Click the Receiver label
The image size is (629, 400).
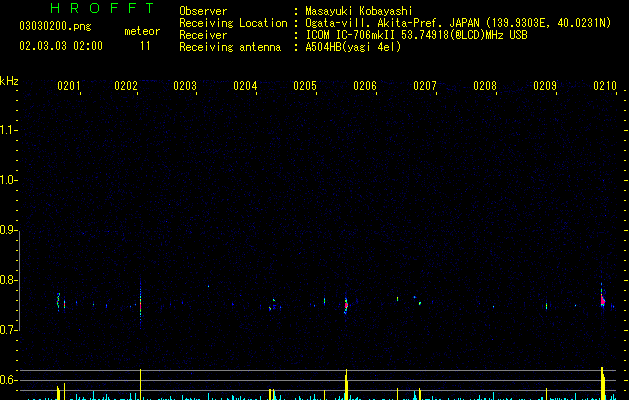coord(203,35)
